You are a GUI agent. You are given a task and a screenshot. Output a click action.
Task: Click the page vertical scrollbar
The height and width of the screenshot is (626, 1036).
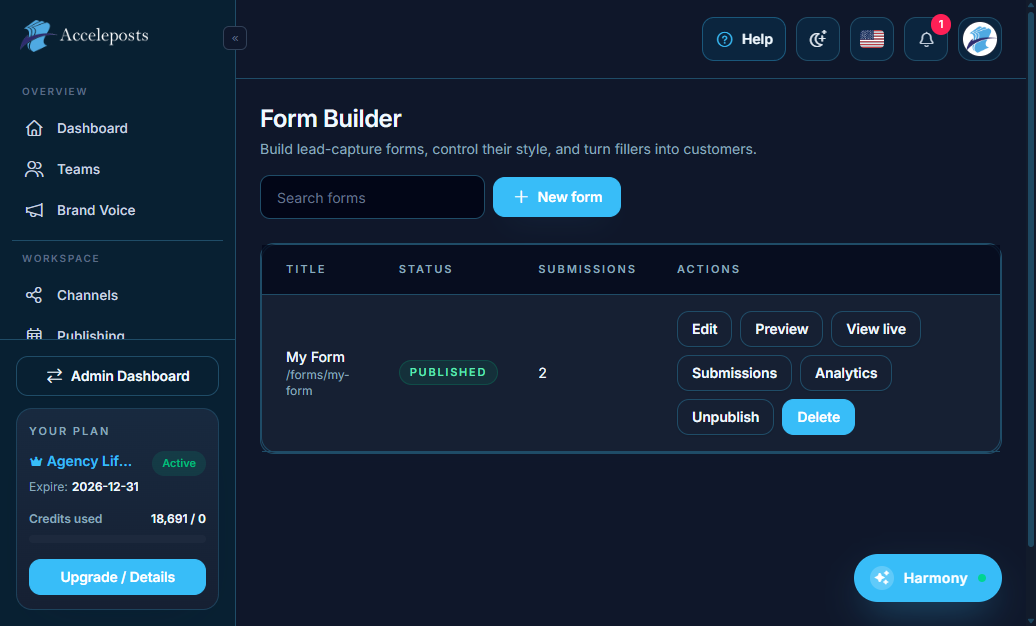[x=1031, y=278]
